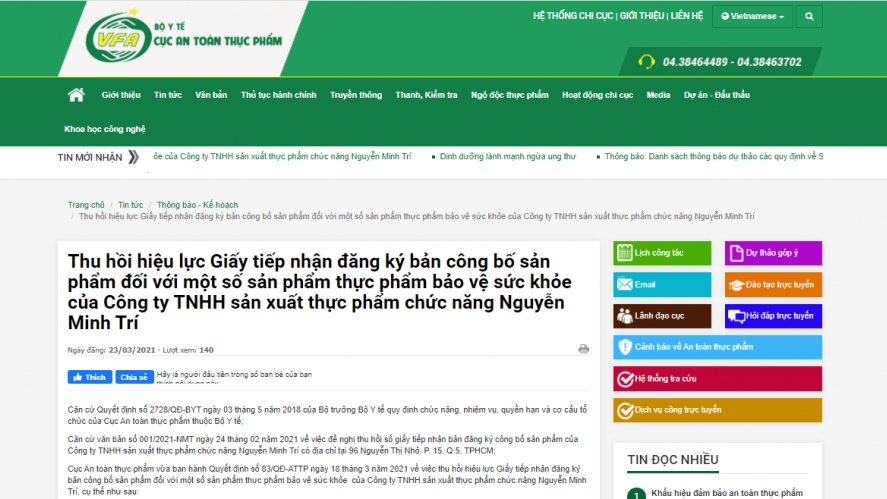Click LIÊN HỆ link in top header
The image size is (887, 499).
pyautogui.click(x=687, y=16)
